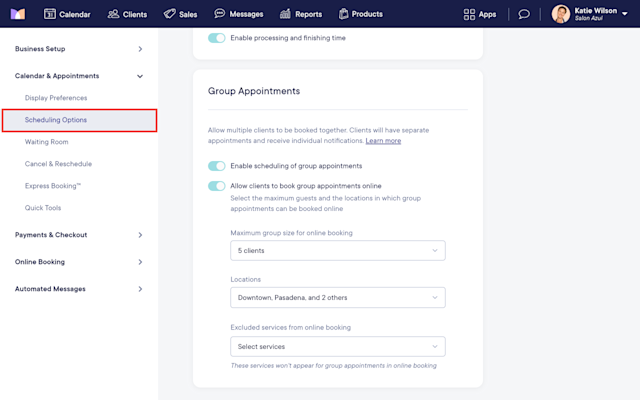Open Katie Wilson account menu
This screenshot has width=640, height=400.
pyautogui.click(x=589, y=14)
